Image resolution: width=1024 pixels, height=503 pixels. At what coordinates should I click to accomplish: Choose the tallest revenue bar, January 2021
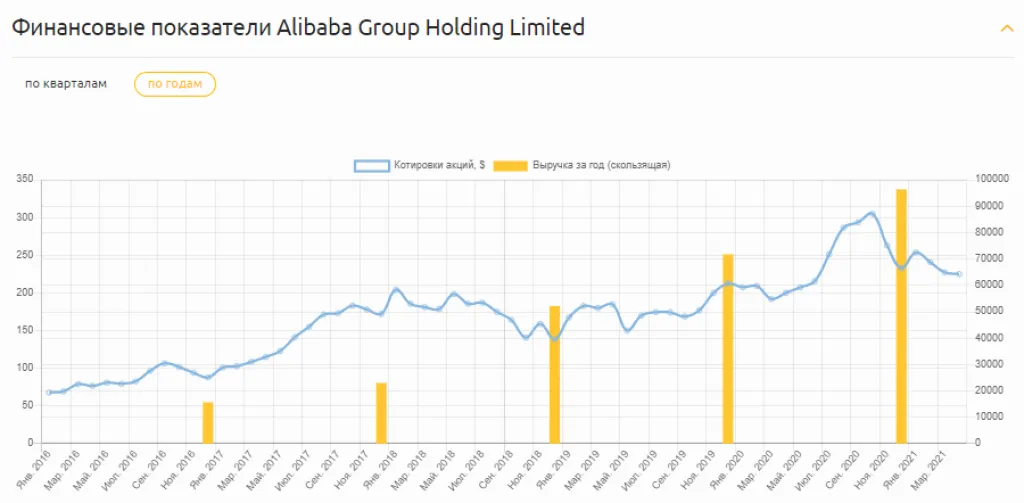coord(901,315)
